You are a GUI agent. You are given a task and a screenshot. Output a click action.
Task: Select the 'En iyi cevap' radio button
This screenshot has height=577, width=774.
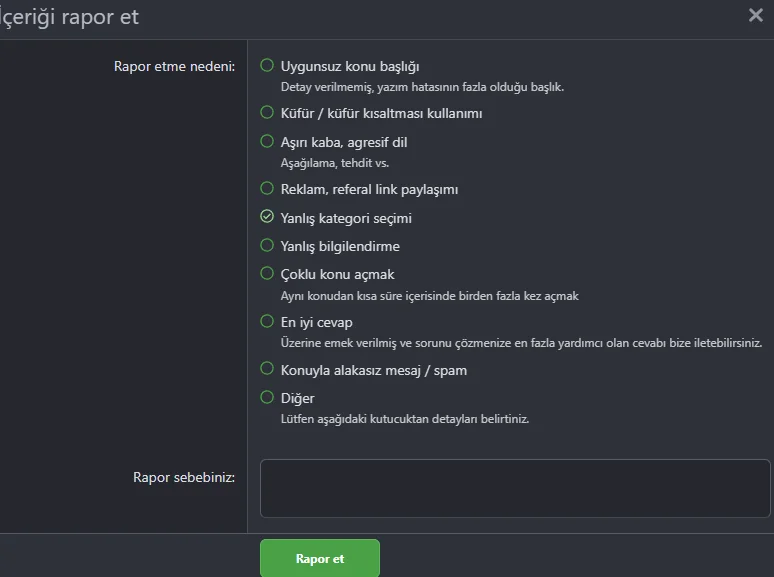click(267, 321)
